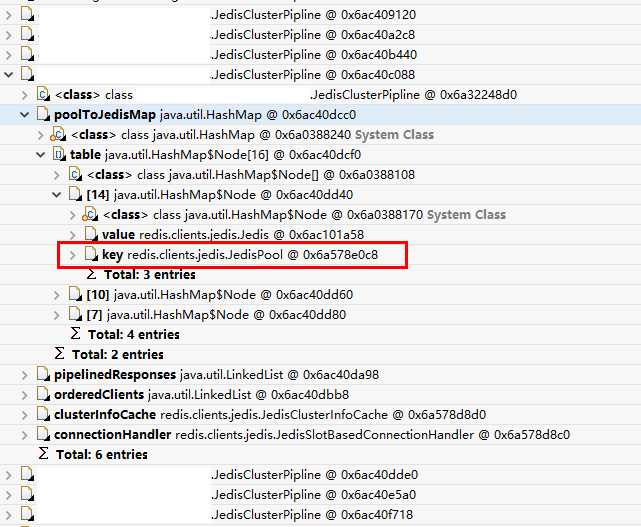The image size is (641, 527).
Task: Collapse the table HashMap$Node[16] node
Action: click(40, 155)
